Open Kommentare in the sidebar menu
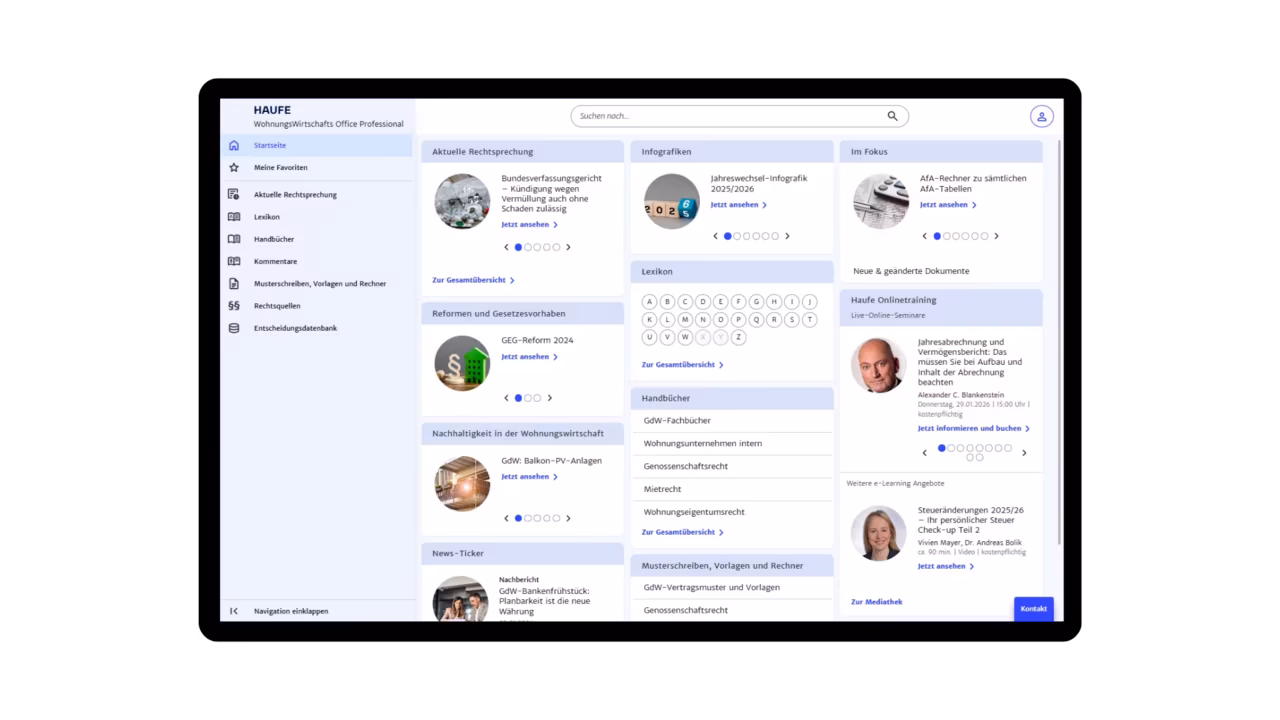This screenshot has width=1280, height=720. click(x=275, y=262)
